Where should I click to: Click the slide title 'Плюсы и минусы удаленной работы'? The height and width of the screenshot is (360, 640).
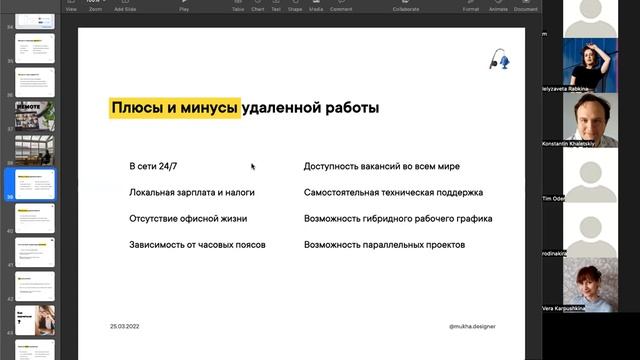245,108
